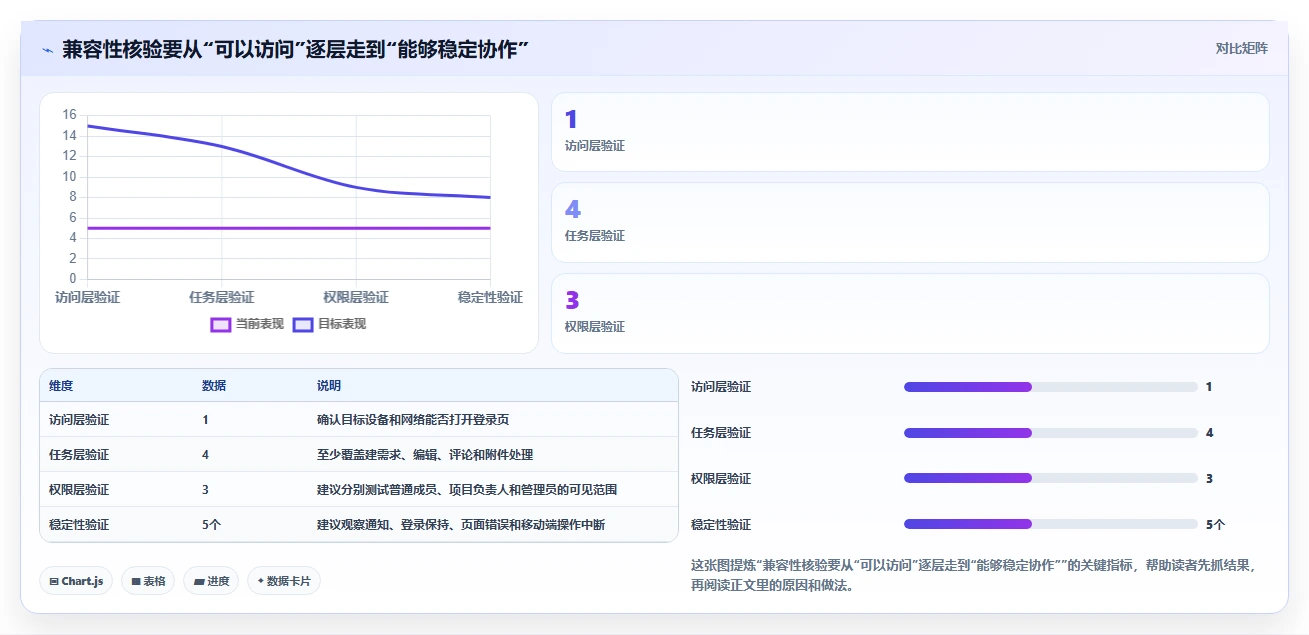The height and width of the screenshot is (635, 1309).
Task: Click the 表格 chip icon
Action: (x=136, y=581)
